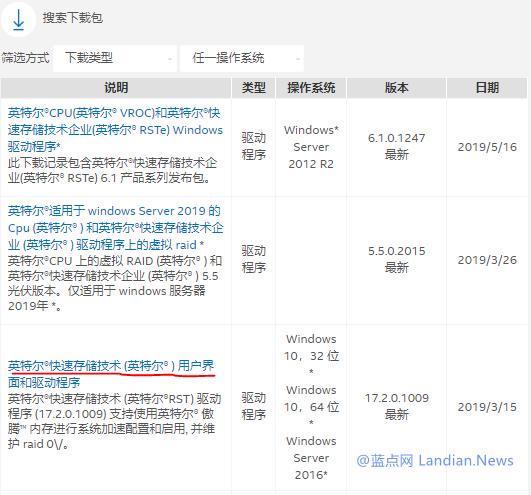
Task: Select the Windows Server 2012 R2 cell
Action: point(311,147)
